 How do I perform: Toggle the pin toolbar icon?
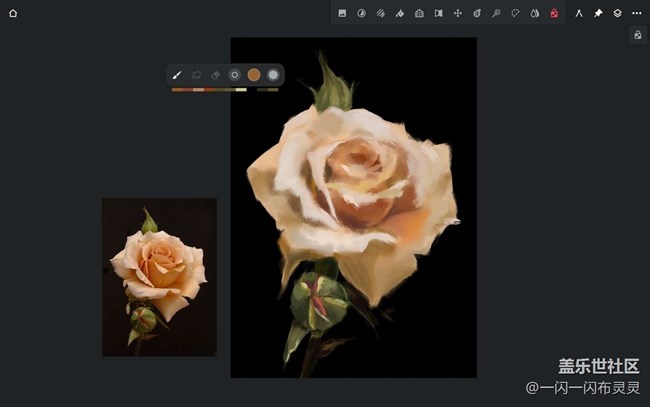click(x=598, y=13)
